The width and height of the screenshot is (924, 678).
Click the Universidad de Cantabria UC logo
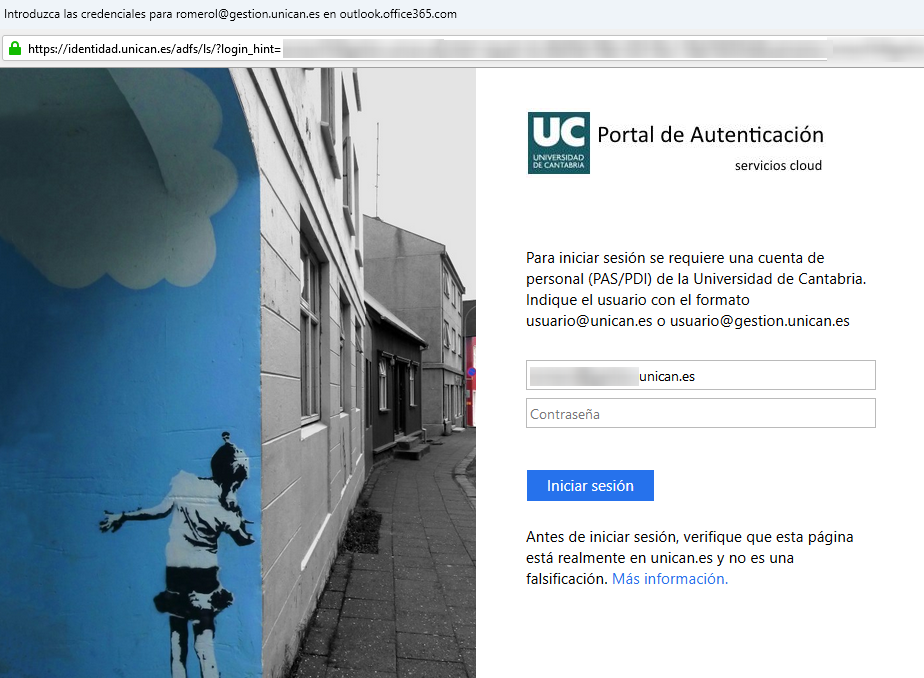(559, 143)
